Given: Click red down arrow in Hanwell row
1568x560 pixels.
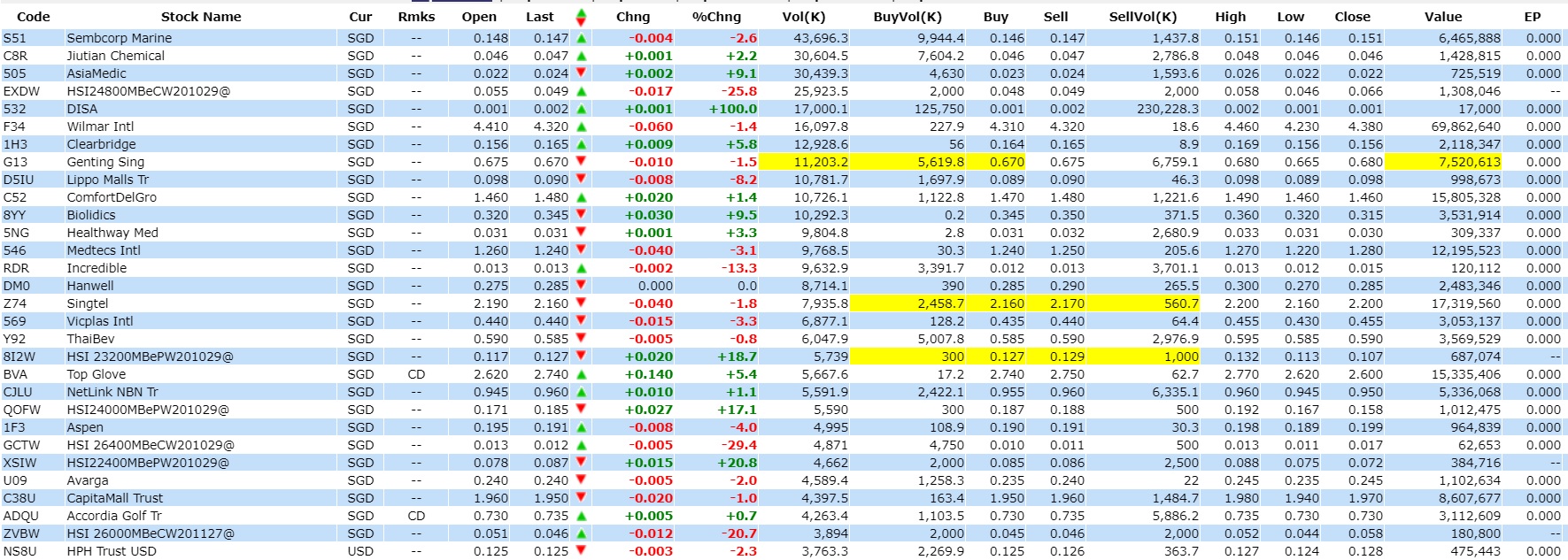Looking at the screenshot, I should coord(582,285).
